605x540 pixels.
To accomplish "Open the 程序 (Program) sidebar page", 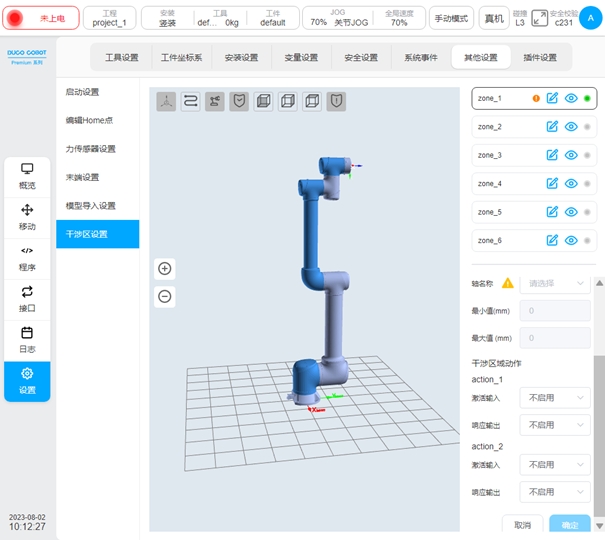I will click(x=27, y=257).
